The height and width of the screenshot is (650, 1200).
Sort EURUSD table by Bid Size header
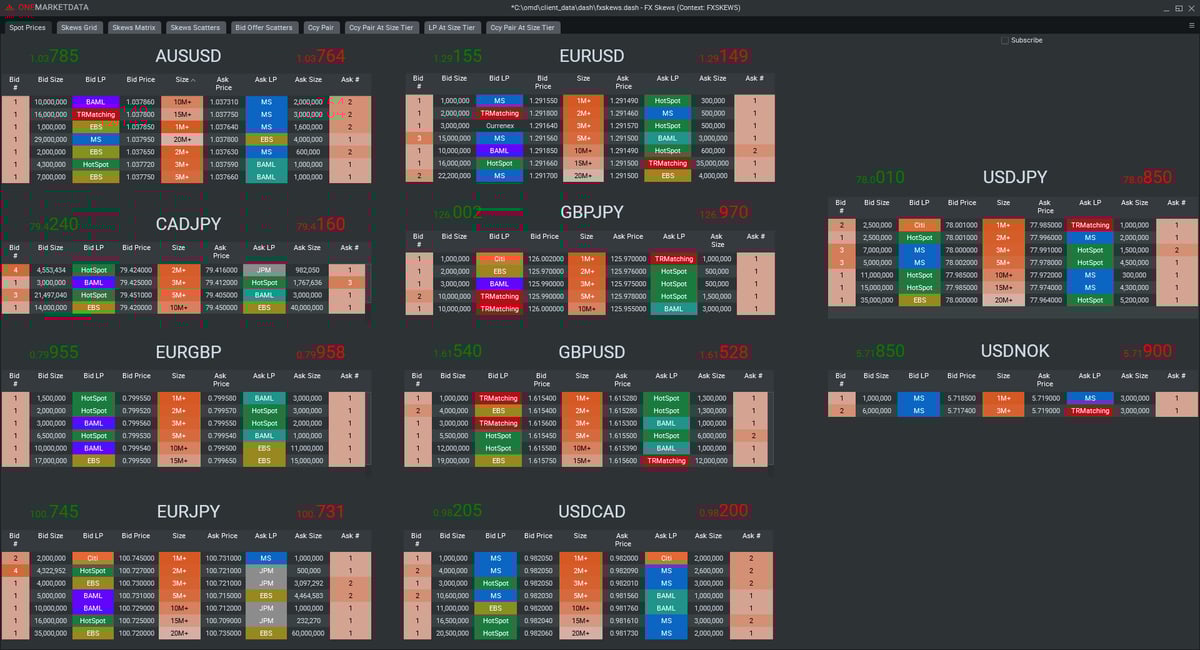pyautogui.click(x=454, y=78)
